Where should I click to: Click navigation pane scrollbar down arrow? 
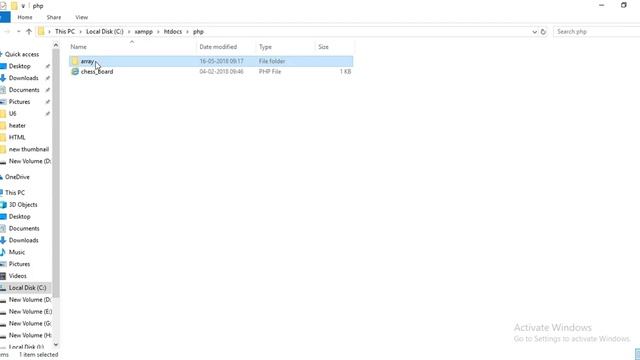(56, 345)
